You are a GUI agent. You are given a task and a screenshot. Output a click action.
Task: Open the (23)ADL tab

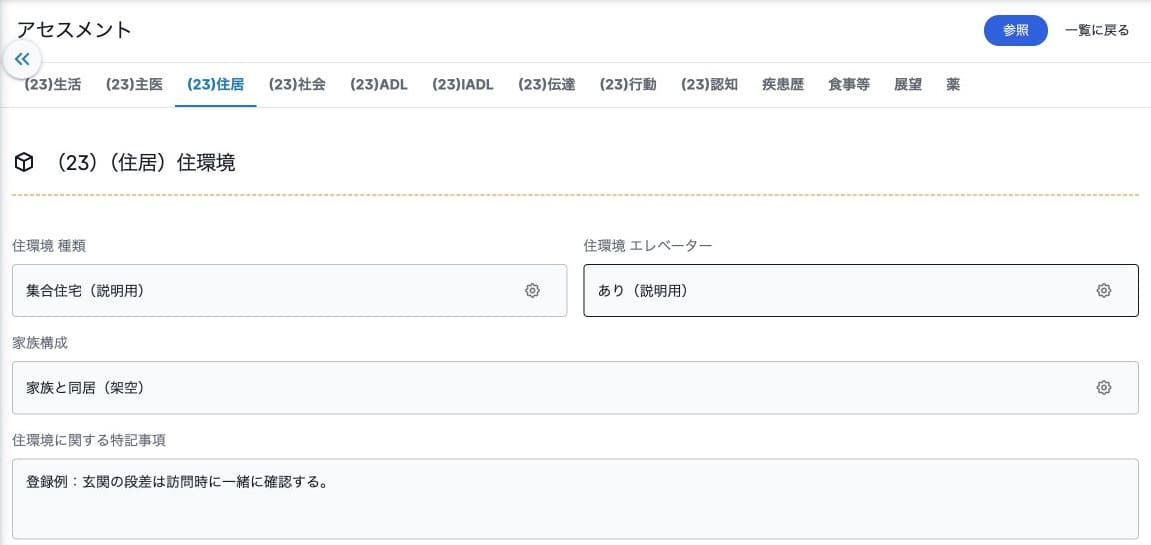[x=379, y=84]
